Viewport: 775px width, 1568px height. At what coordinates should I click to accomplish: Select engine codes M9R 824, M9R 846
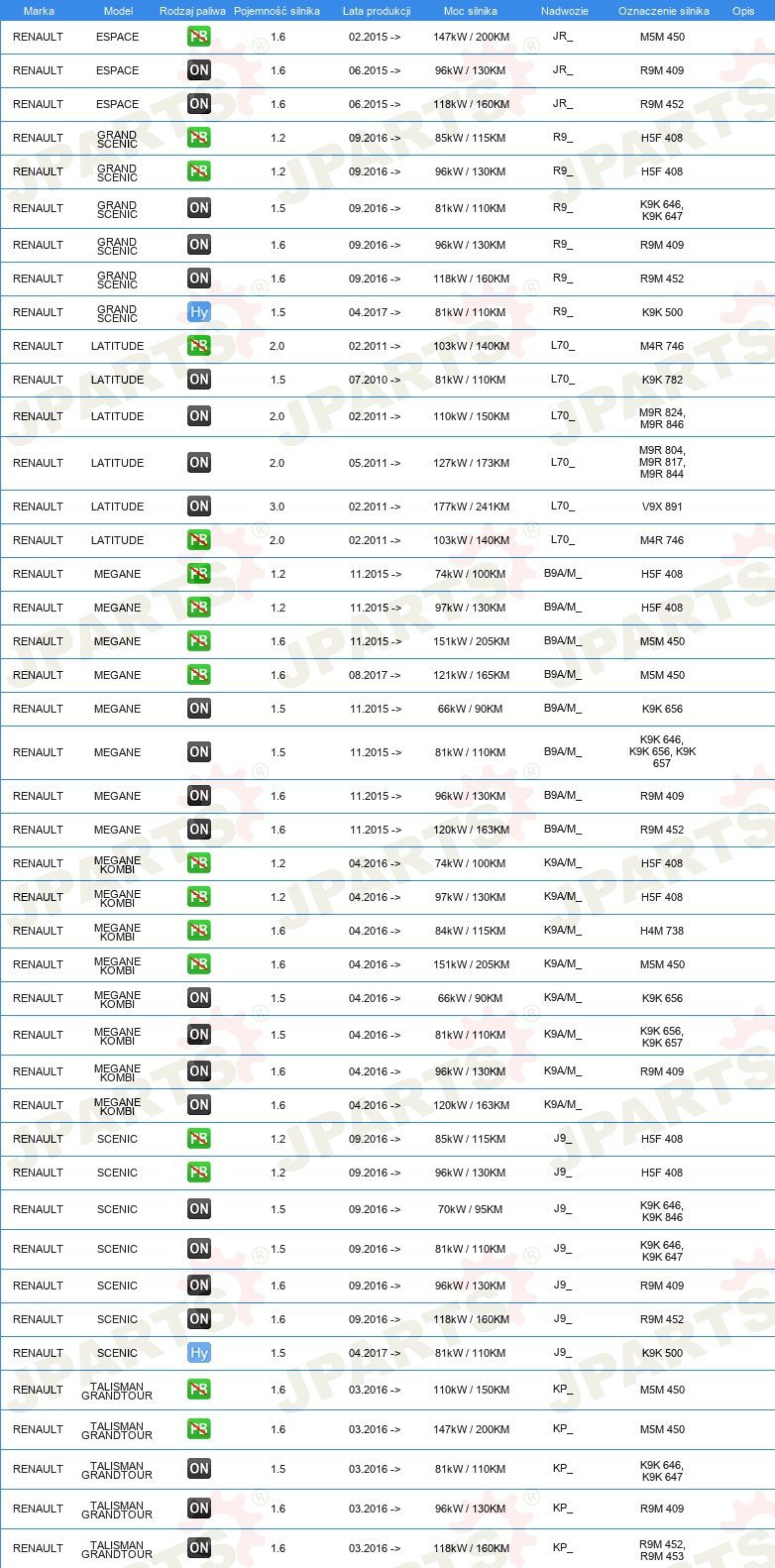[x=662, y=418]
